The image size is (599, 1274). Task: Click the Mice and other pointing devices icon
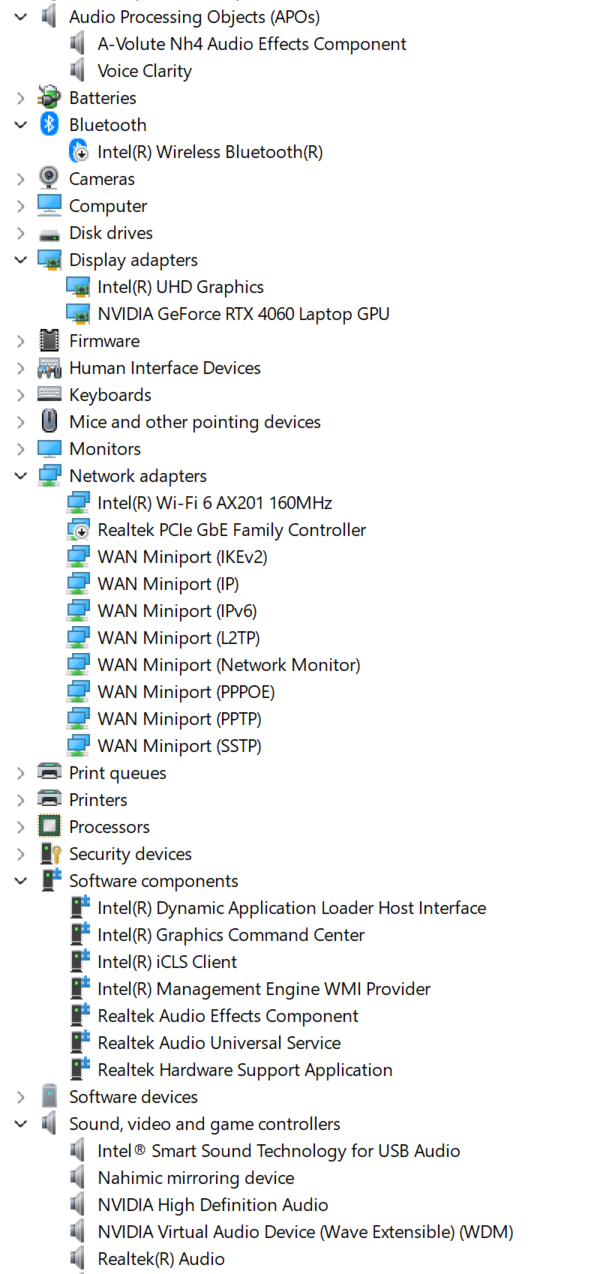pyautogui.click(x=49, y=422)
